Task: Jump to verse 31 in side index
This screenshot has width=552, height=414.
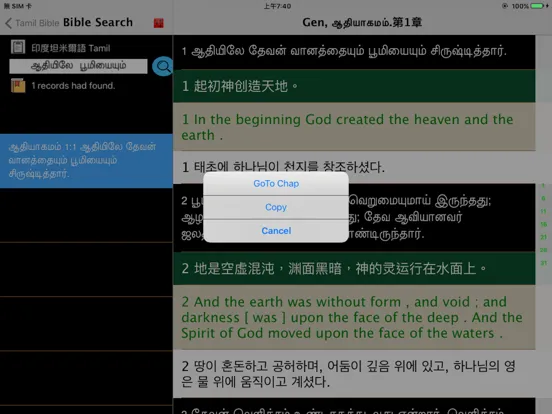Action: click(544, 263)
